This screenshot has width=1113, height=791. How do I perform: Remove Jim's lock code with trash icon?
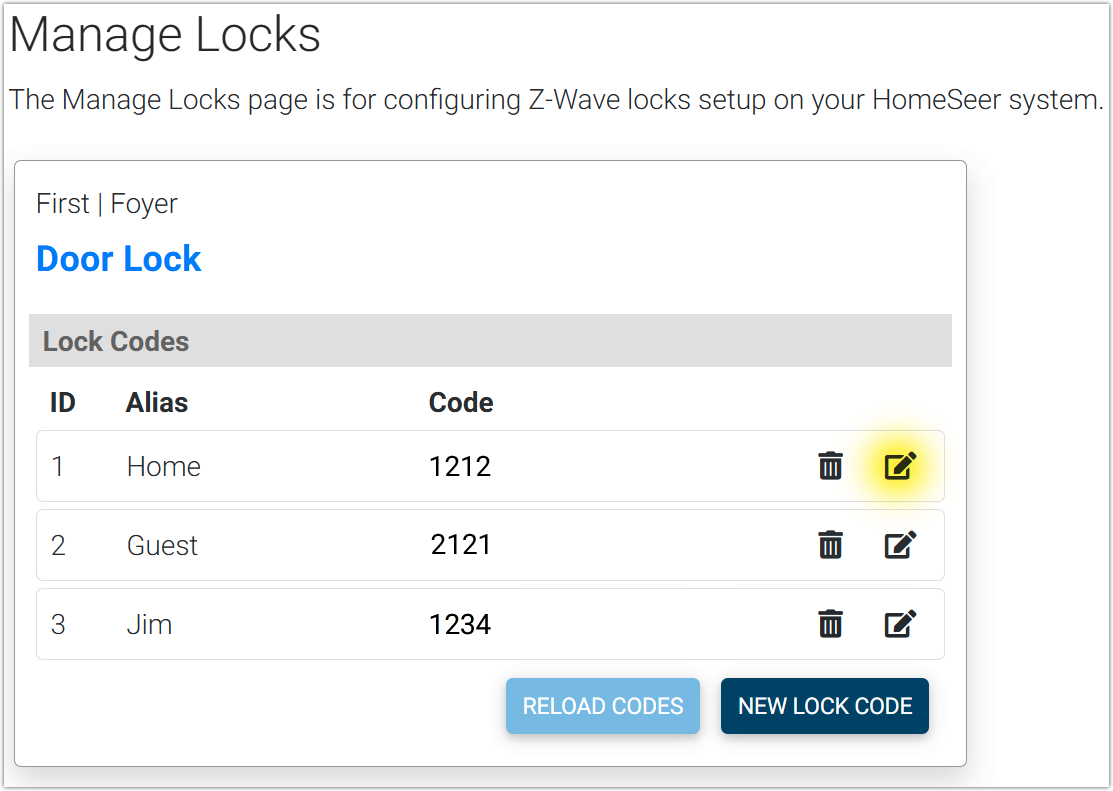[x=830, y=625]
